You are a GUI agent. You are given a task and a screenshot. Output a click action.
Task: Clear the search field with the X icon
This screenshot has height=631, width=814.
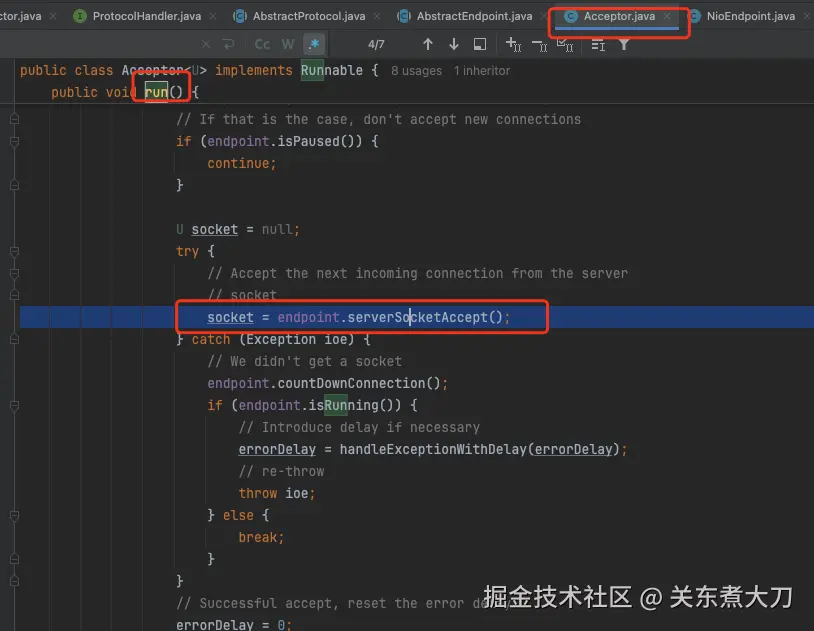pos(206,45)
